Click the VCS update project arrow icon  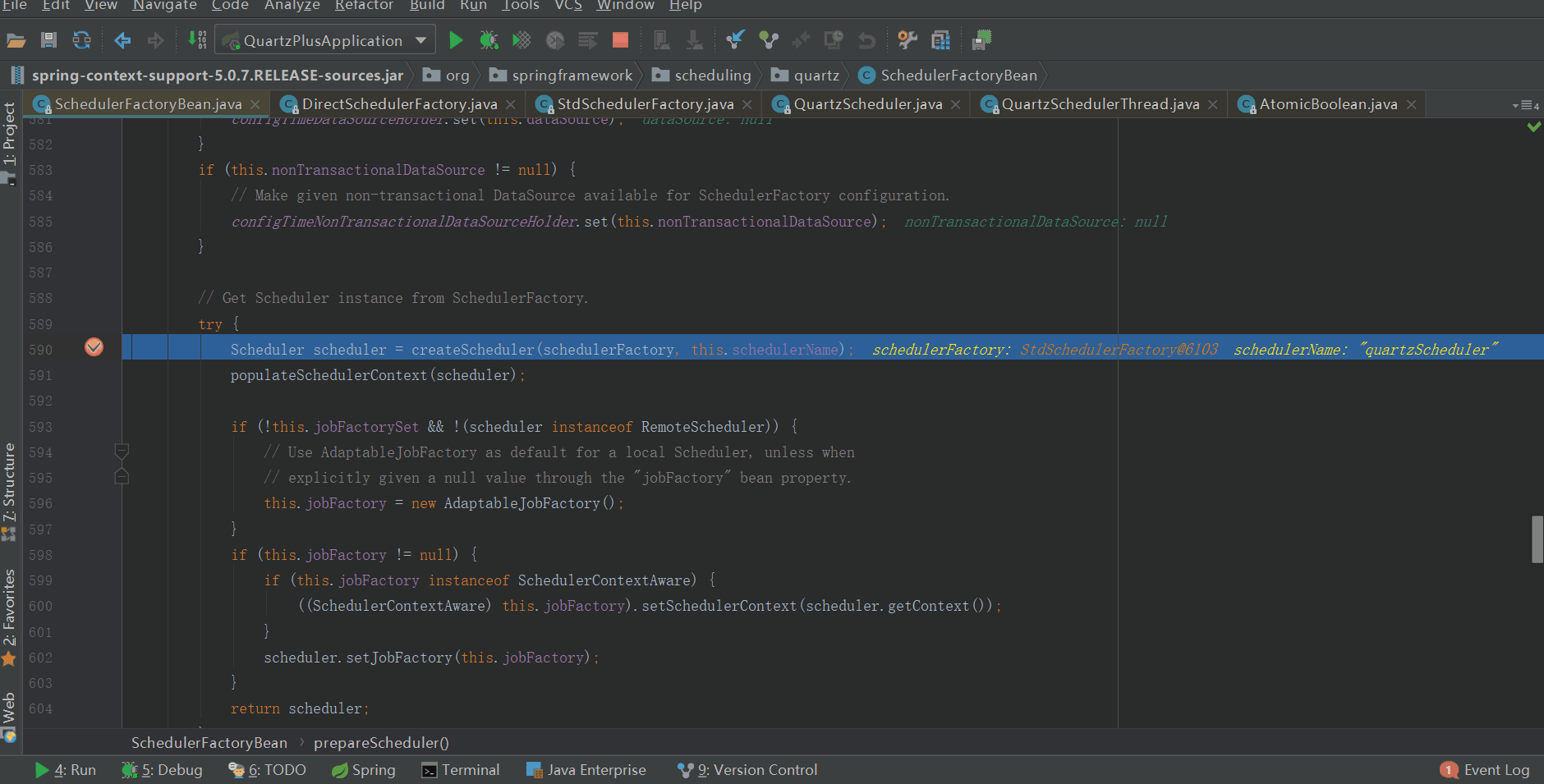pos(735,39)
